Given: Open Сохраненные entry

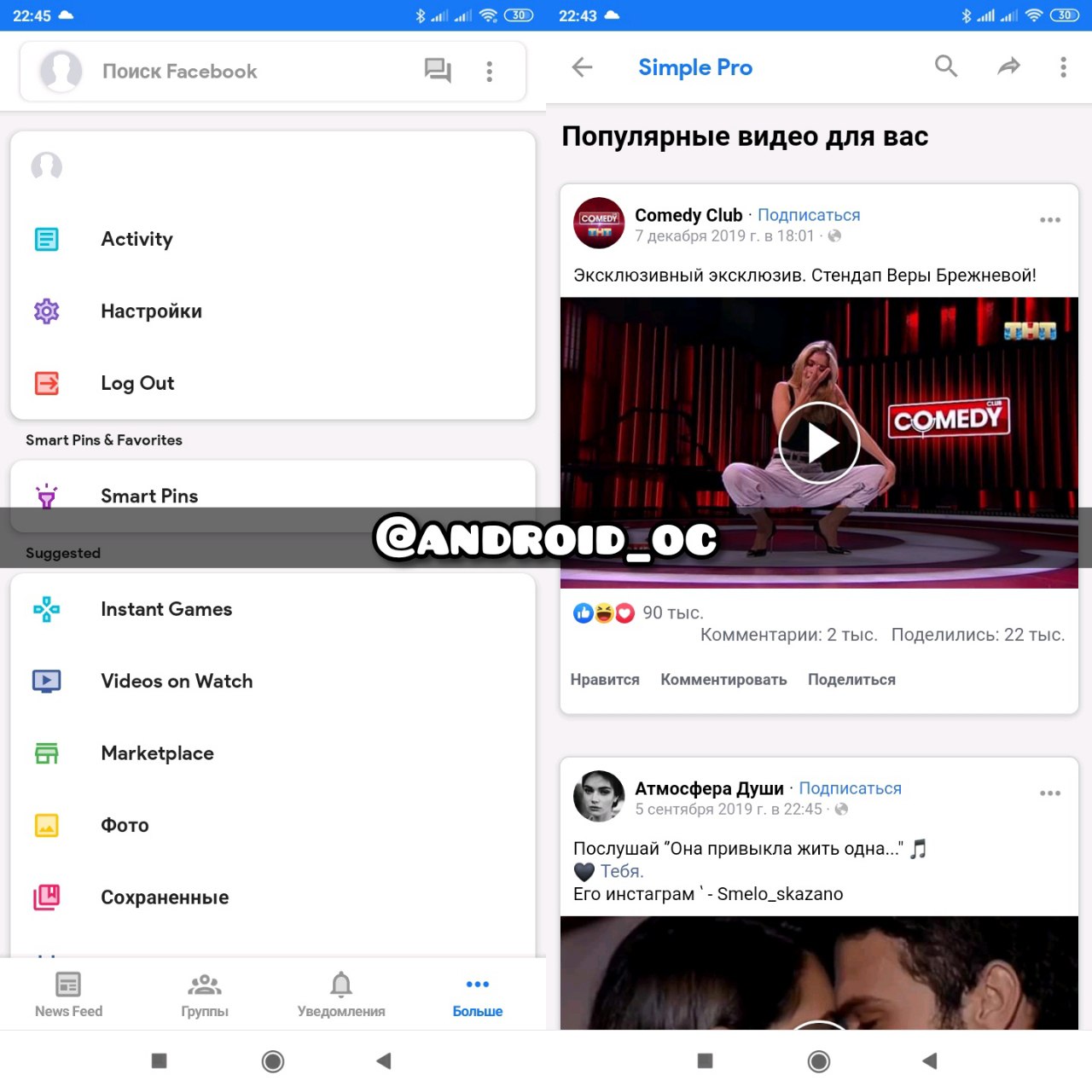Looking at the screenshot, I should 273,897.
